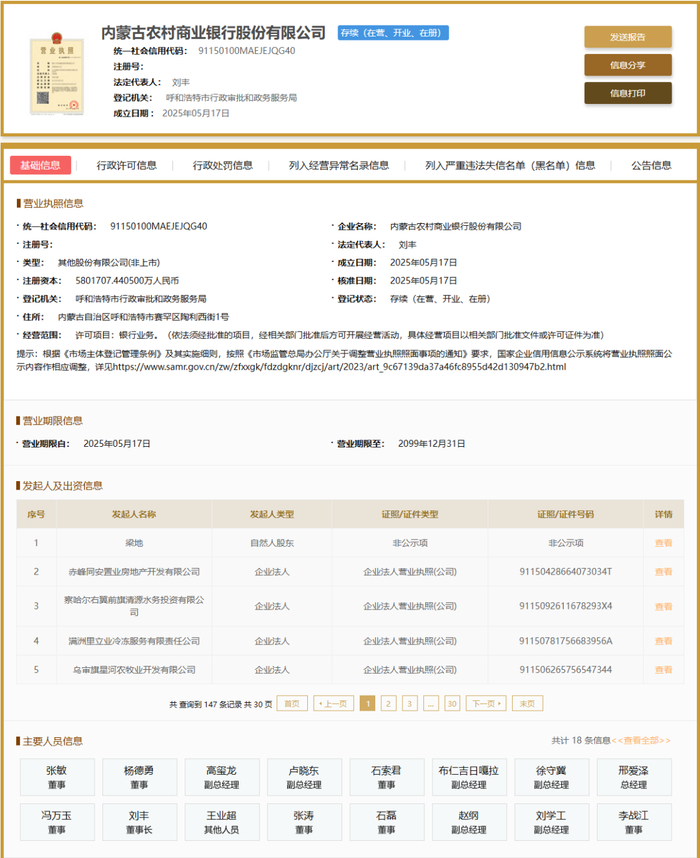Go to page 2 of founders
The image size is (700, 858).
(x=389, y=704)
